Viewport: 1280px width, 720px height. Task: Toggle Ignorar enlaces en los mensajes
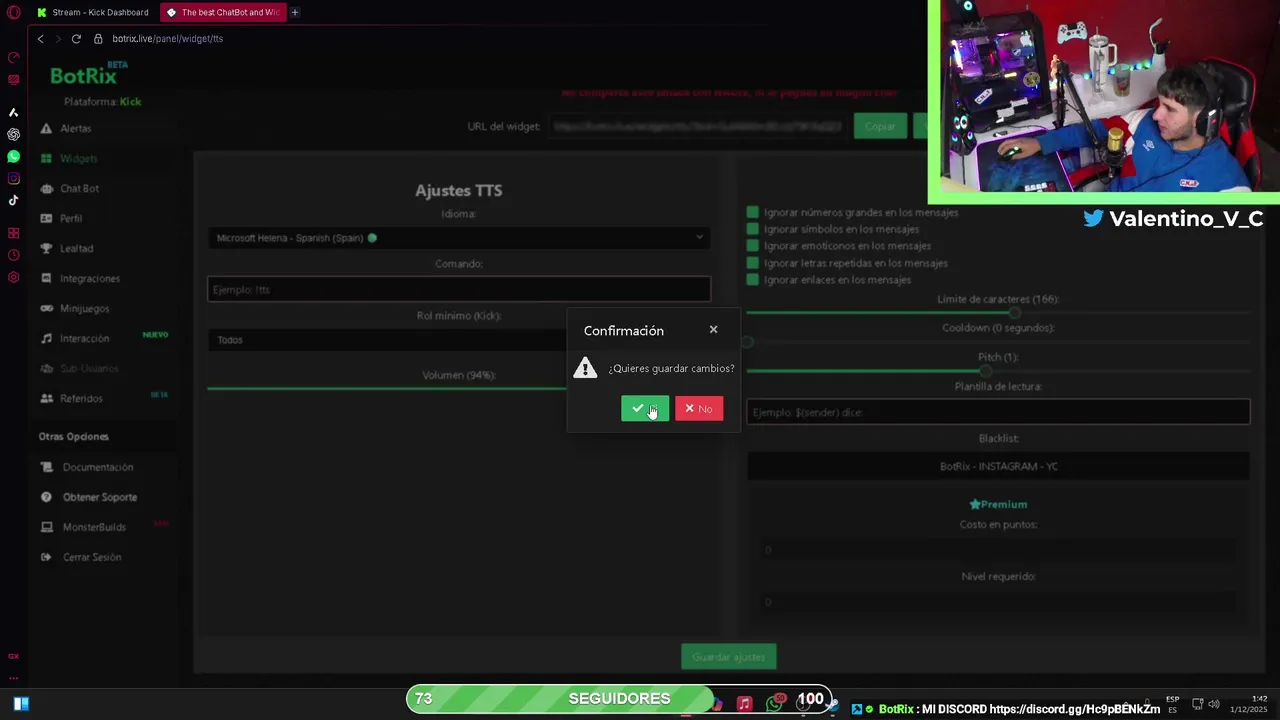click(x=753, y=280)
